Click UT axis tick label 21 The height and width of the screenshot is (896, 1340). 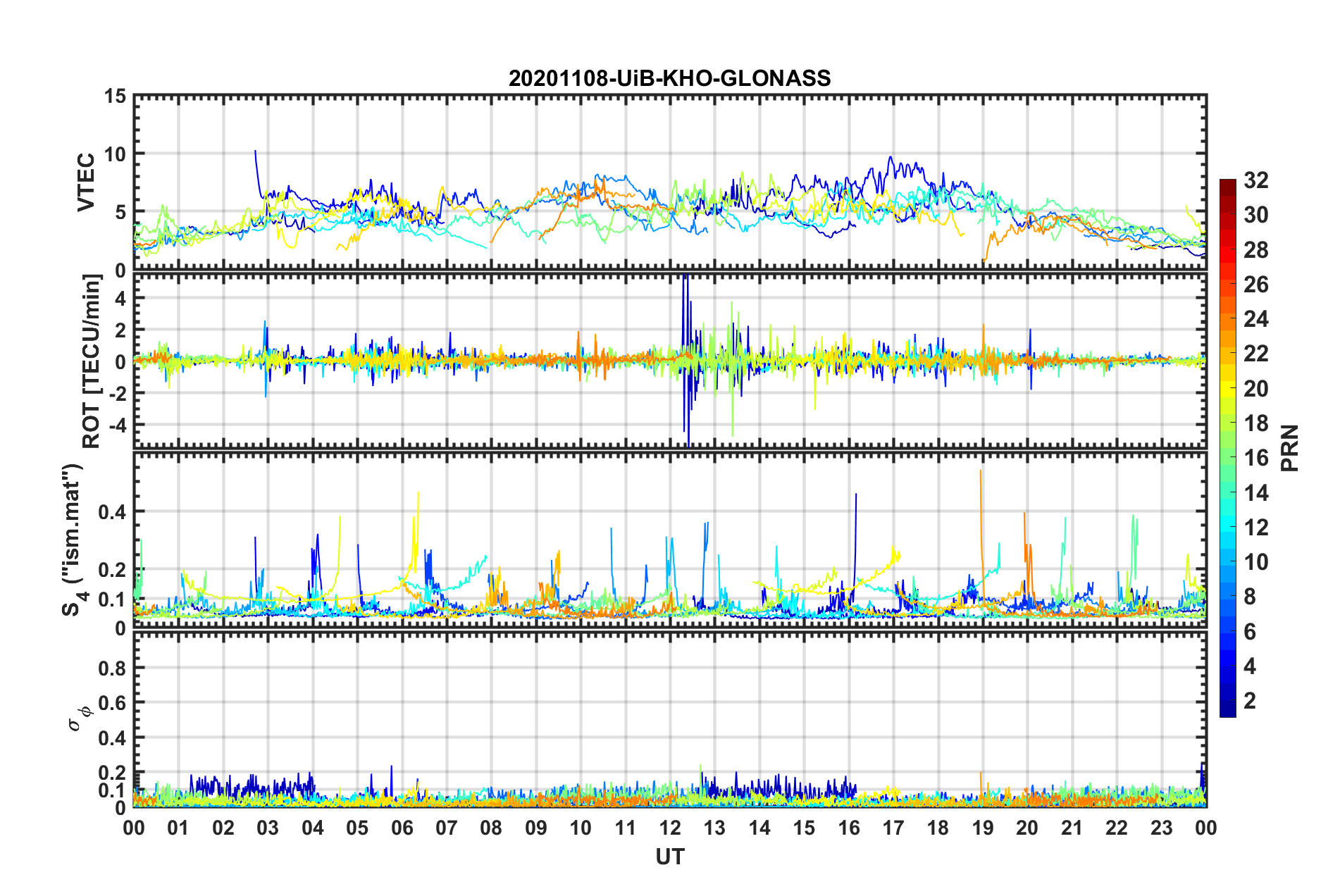point(1072,828)
